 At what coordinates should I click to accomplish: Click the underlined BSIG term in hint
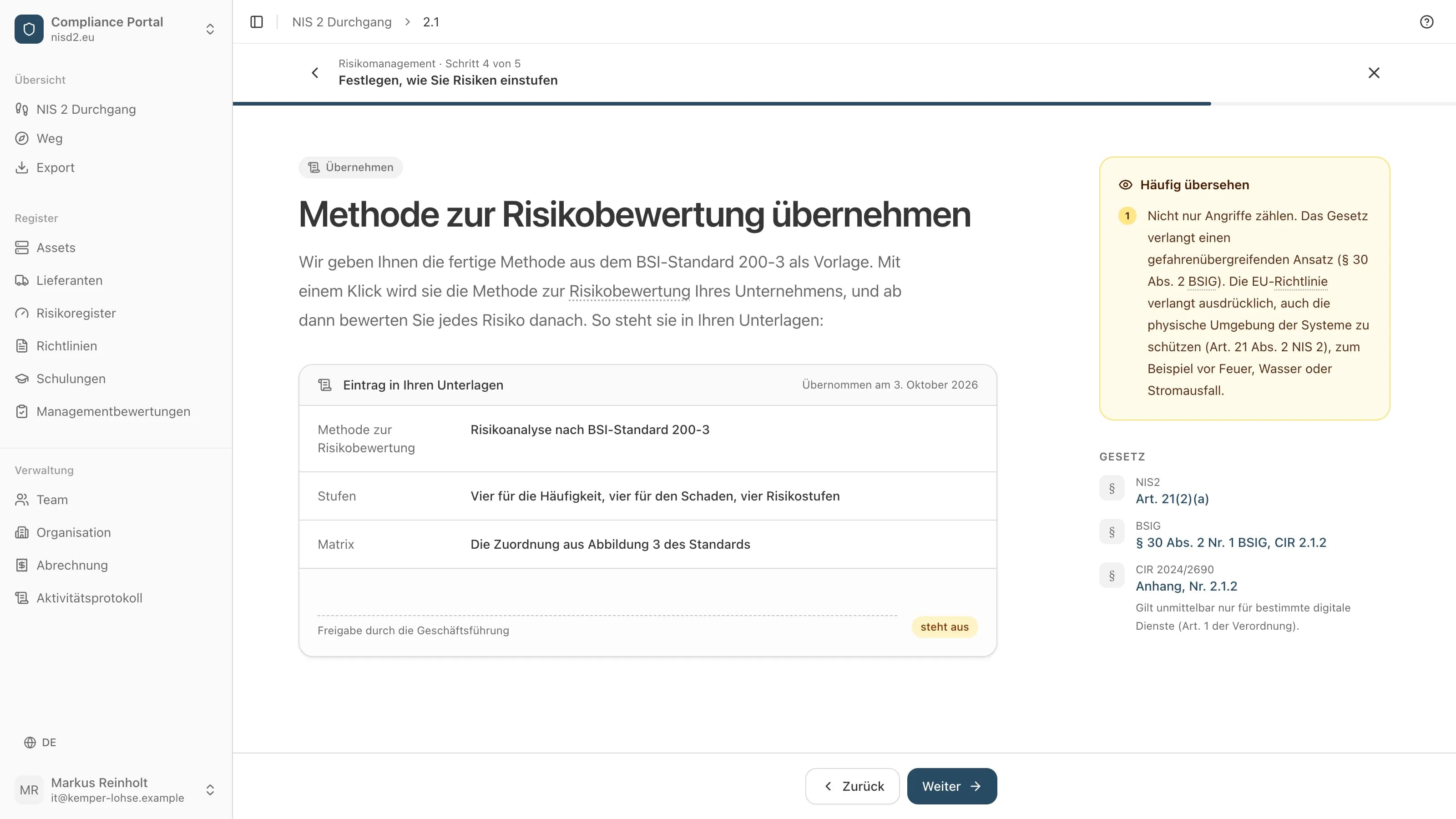(x=1202, y=282)
